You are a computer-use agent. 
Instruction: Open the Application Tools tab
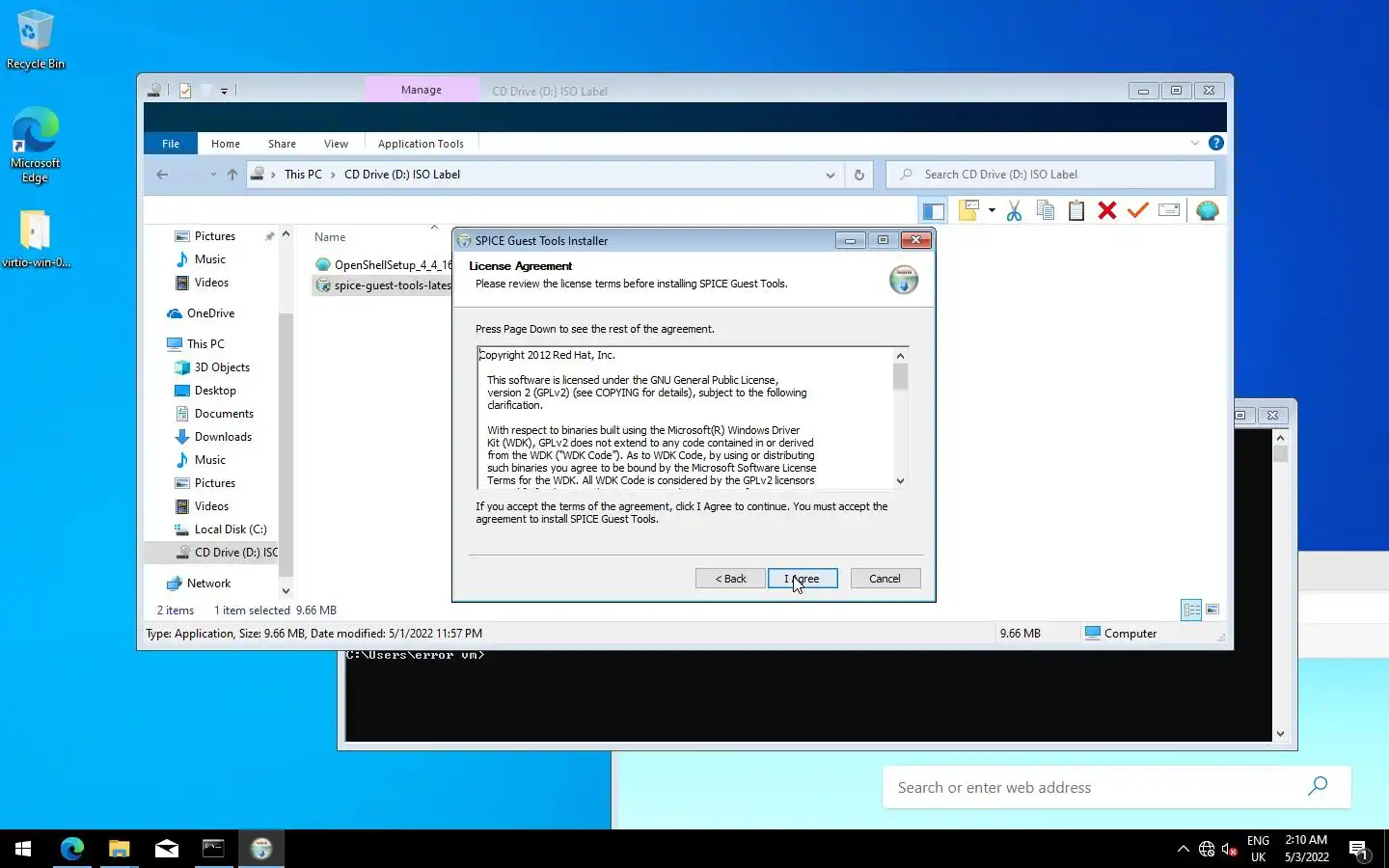pyautogui.click(x=421, y=144)
